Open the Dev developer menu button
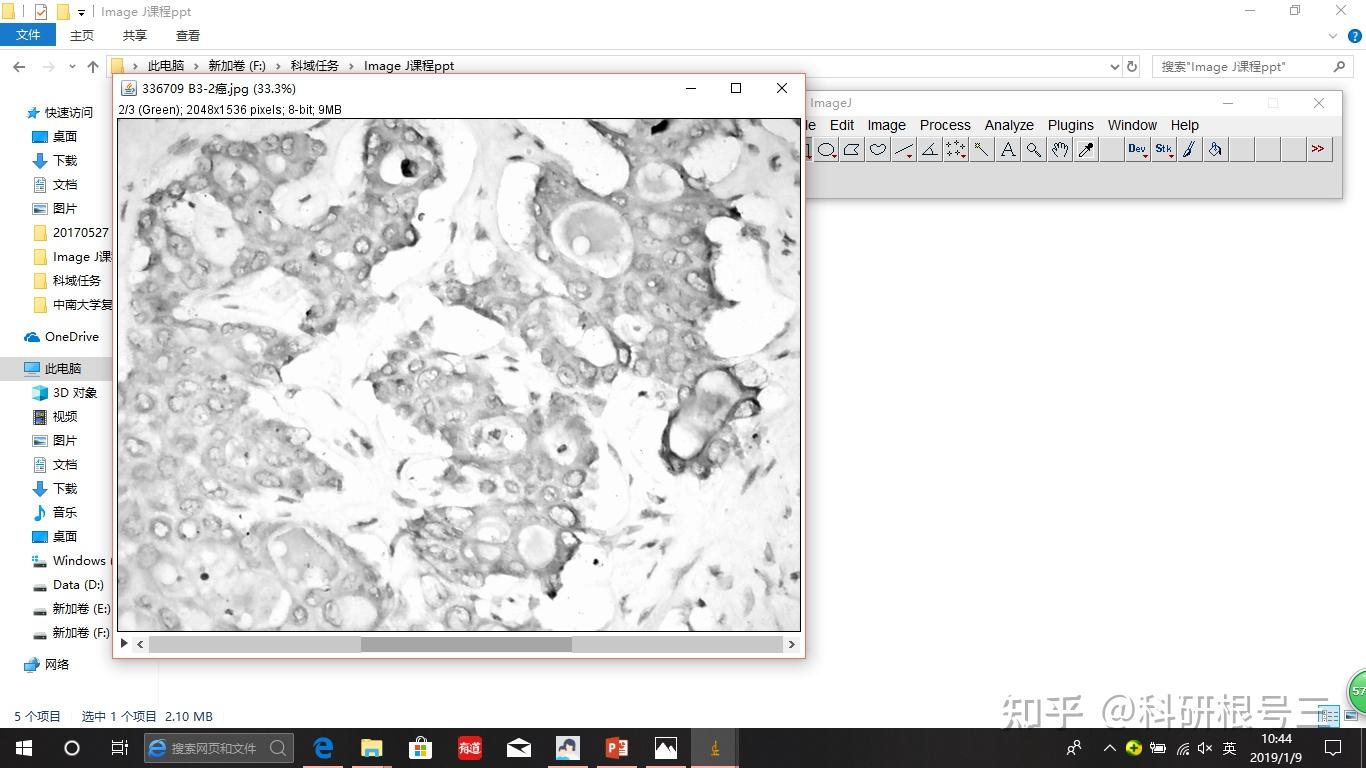1366x768 pixels. 1137,150
